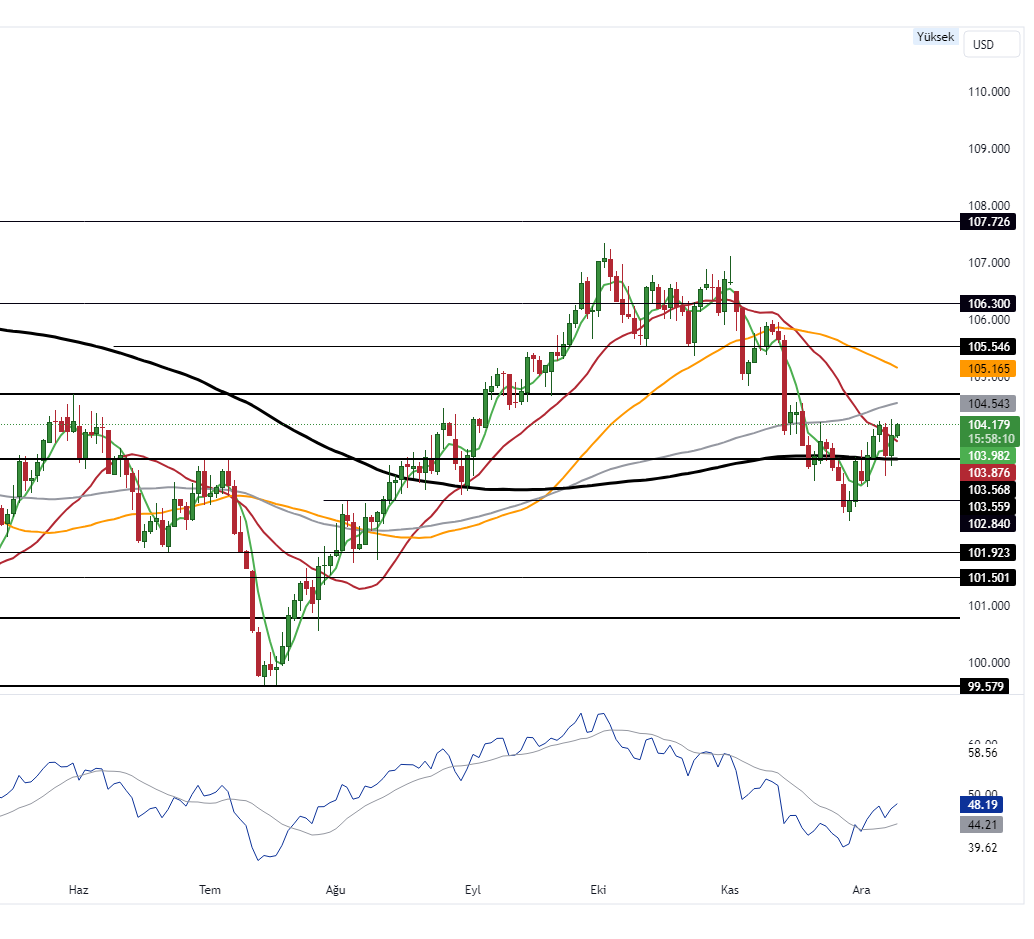Click the Yüksek label tag
This screenshot has height=939, width=1034.
(x=936, y=37)
